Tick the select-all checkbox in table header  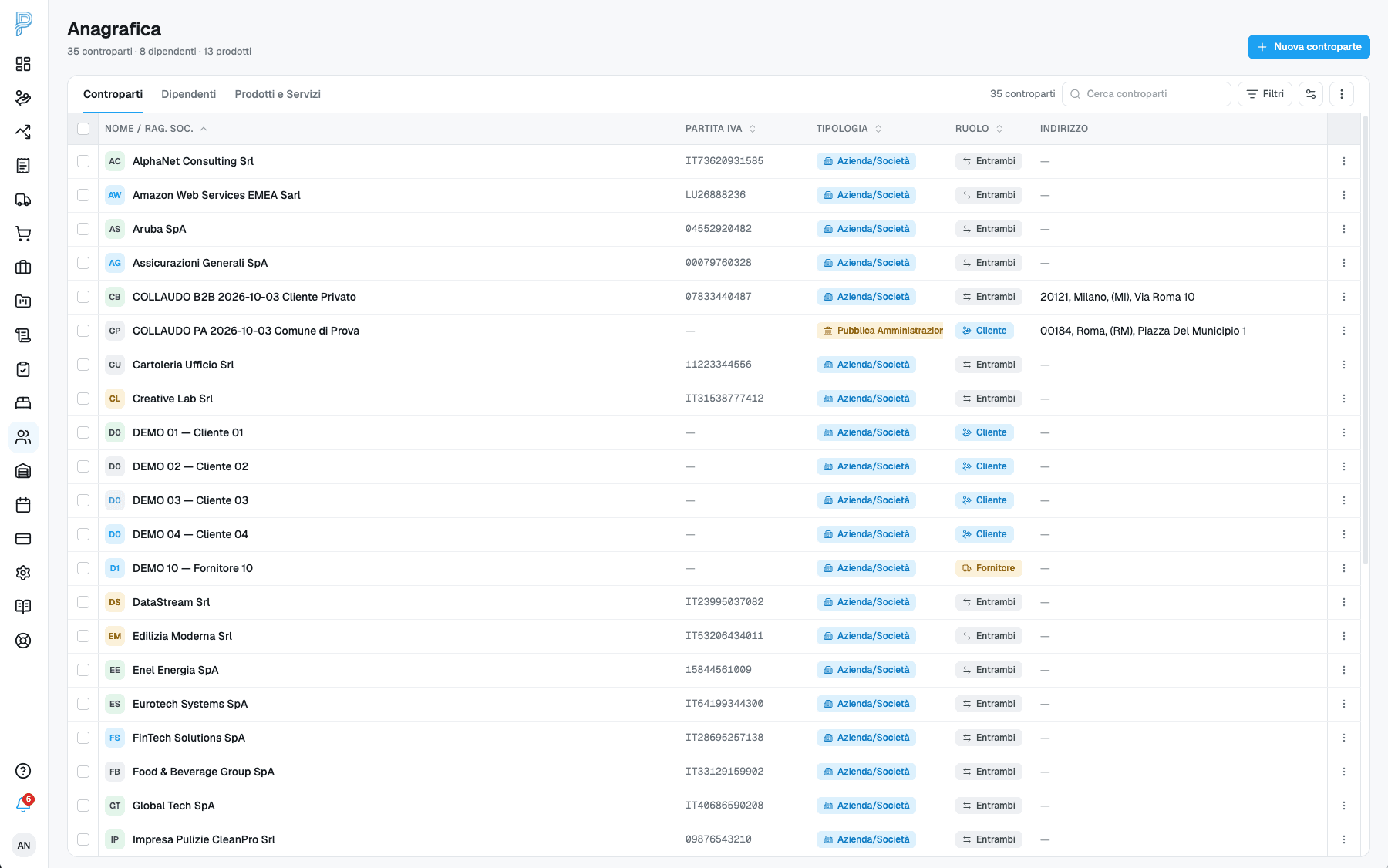point(83,129)
